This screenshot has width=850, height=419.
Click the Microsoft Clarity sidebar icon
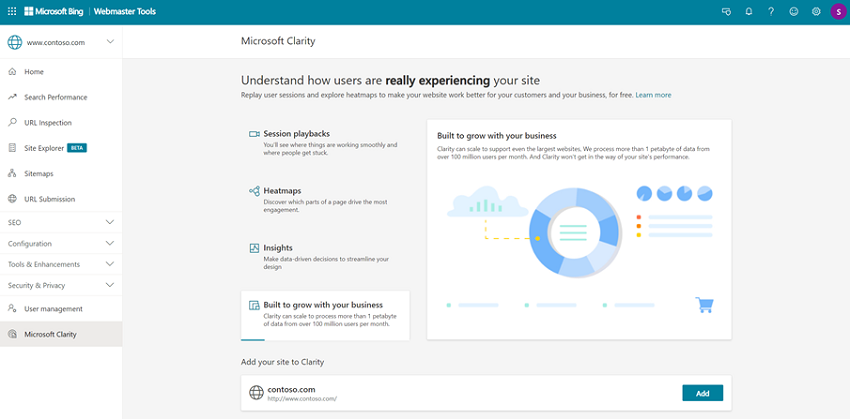point(12,334)
